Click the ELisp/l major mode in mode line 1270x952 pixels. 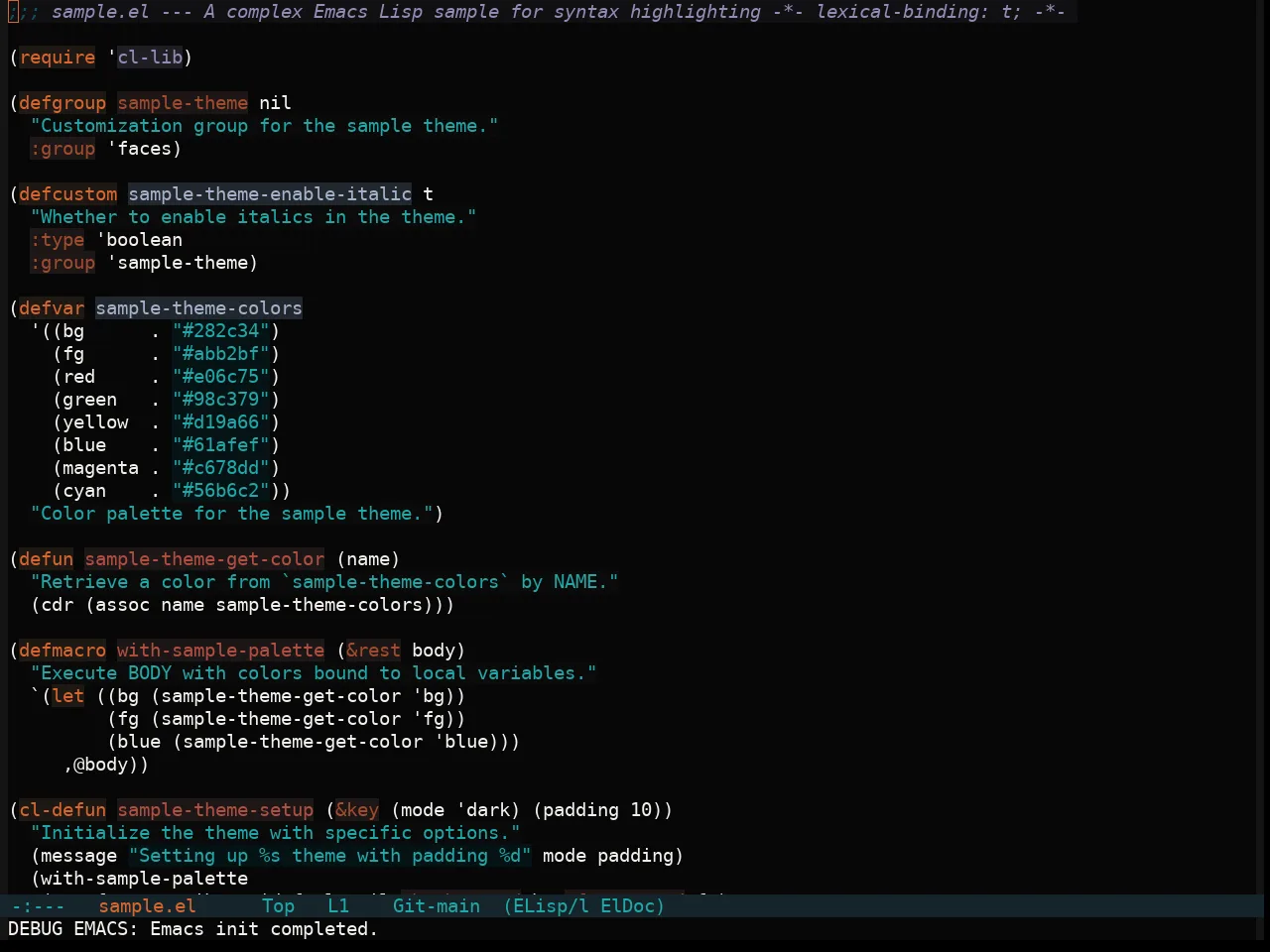pos(551,905)
